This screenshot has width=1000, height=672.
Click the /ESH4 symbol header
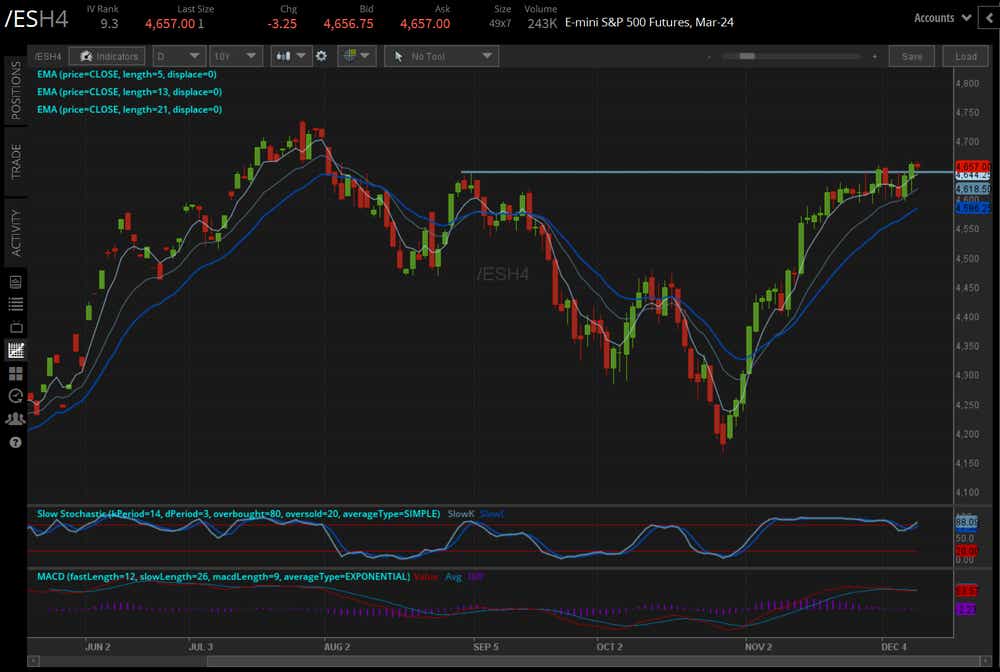click(x=36, y=19)
